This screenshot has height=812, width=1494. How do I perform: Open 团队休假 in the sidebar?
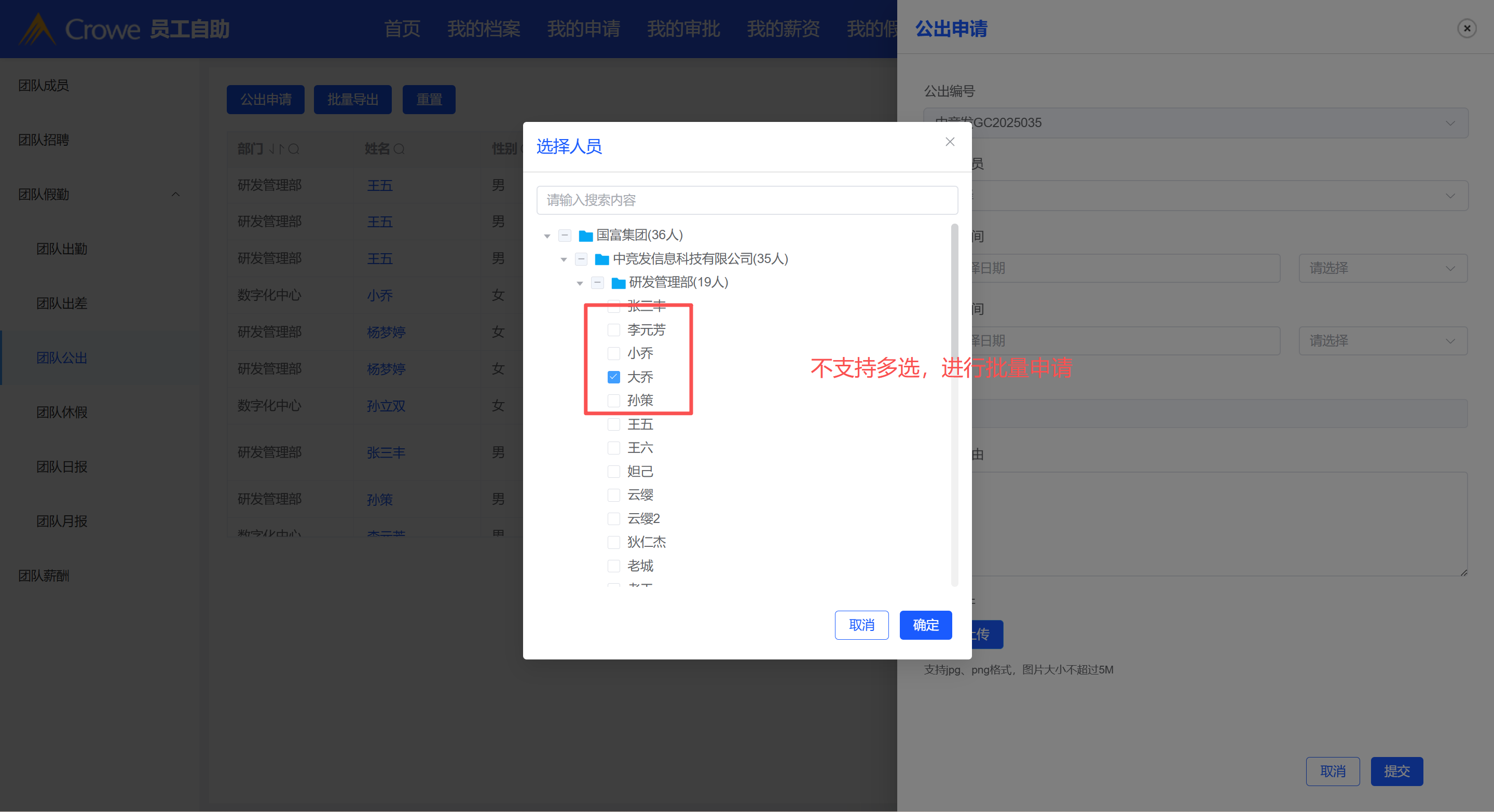coord(62,412)
